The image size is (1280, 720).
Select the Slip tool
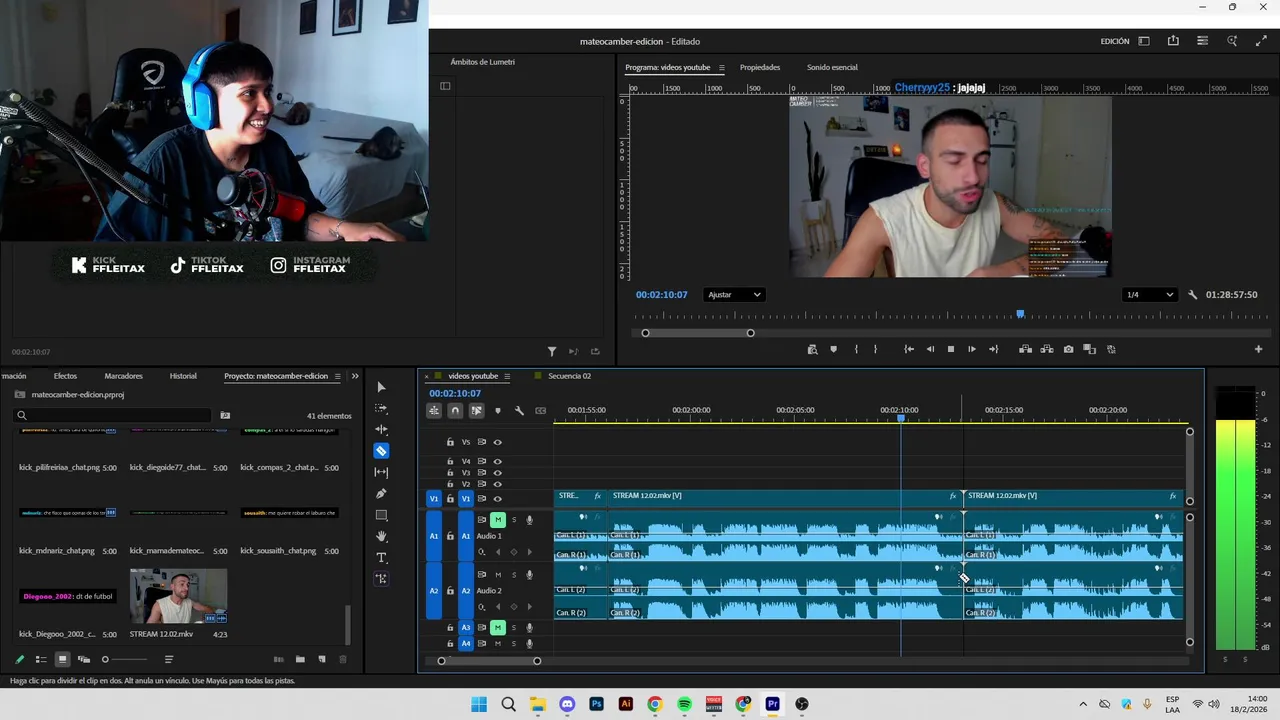[381, 472]
